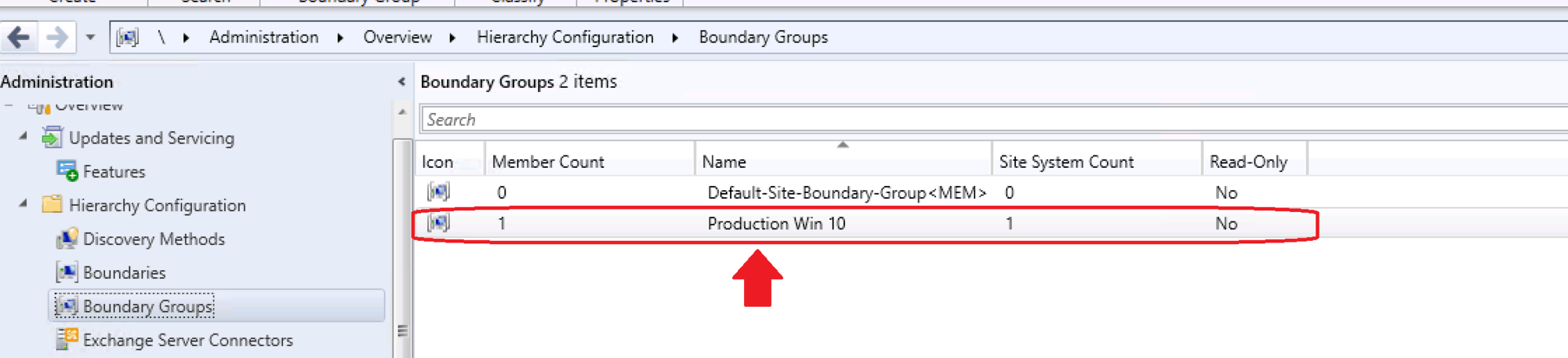Collapse the Administration navigation pane
1568x358 pixels.
click(x=401, y=82)
